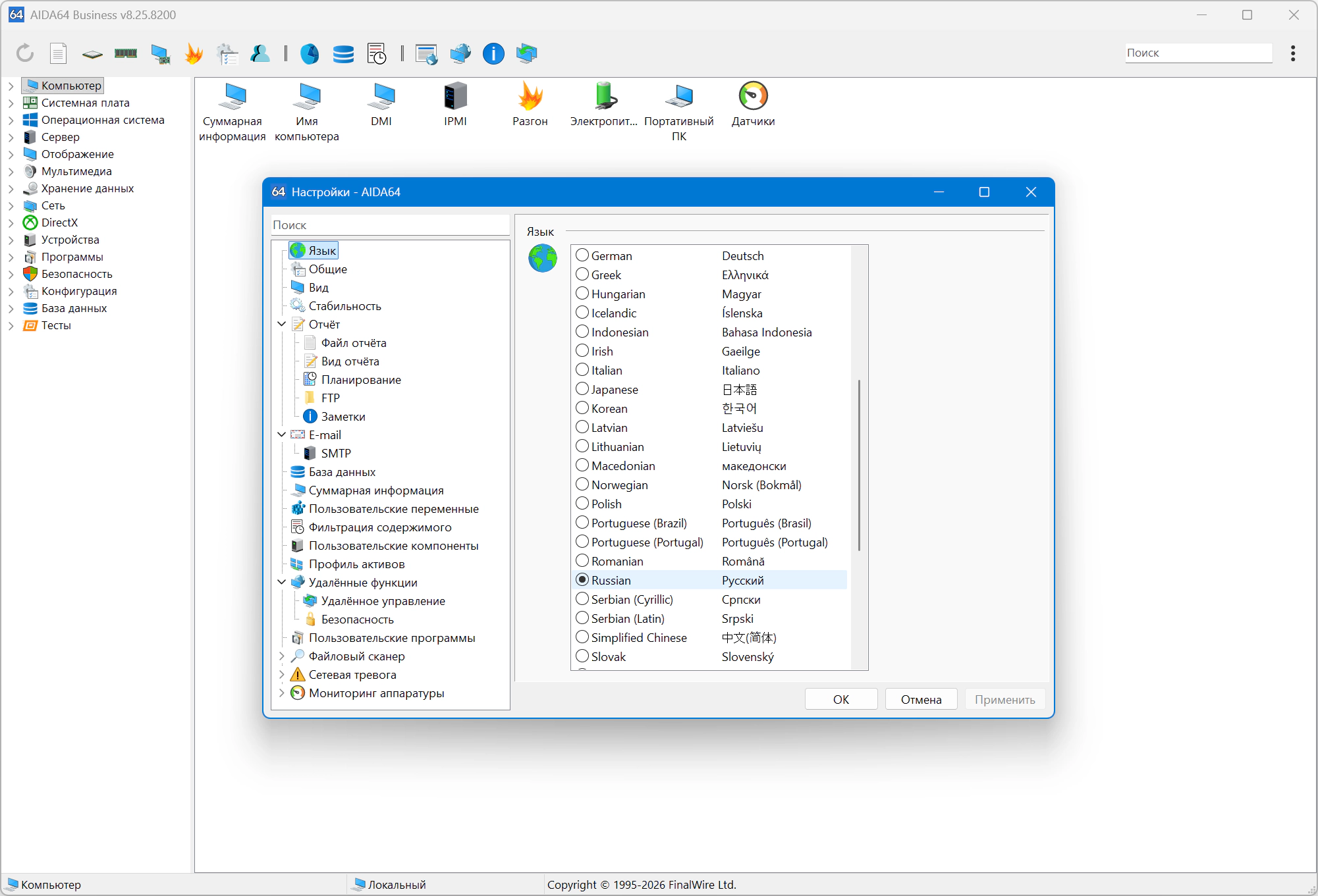This screenshot has width=1318, height=896.
Task: Click the settings Поиск search field
Action: click(x=390, y=225)
